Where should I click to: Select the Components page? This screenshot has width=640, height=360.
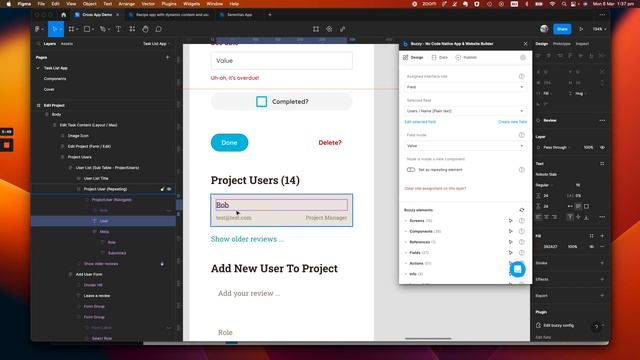click(x=55, y=79)
